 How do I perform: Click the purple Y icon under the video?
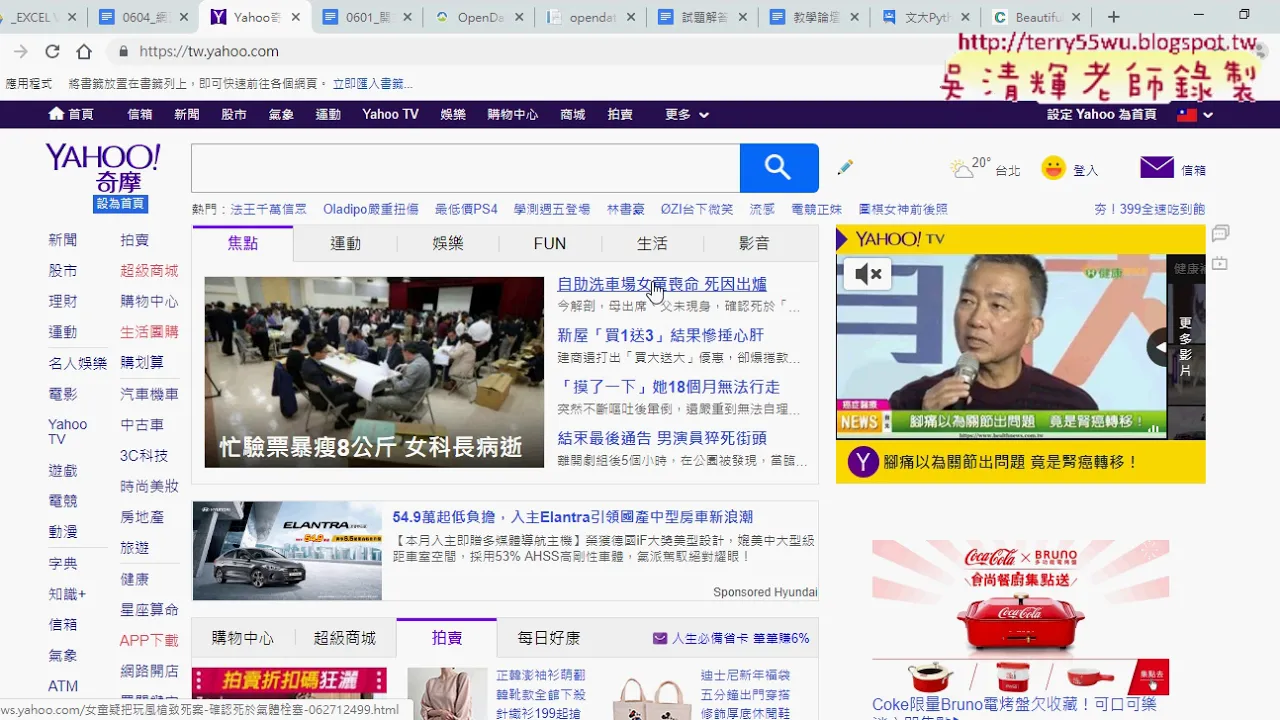[863, 462]
